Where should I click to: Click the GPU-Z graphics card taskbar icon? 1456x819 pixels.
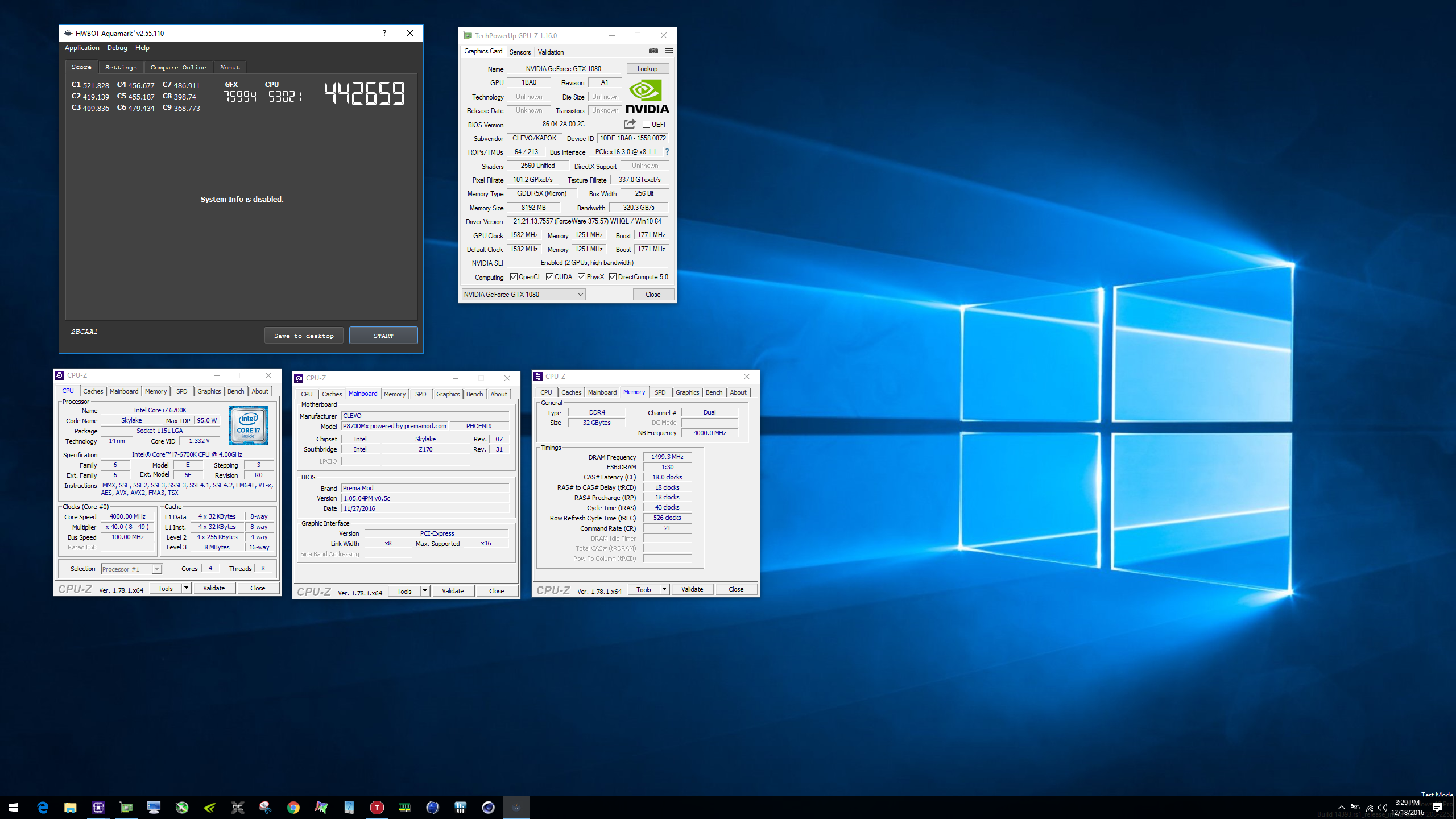pos(126,808)
